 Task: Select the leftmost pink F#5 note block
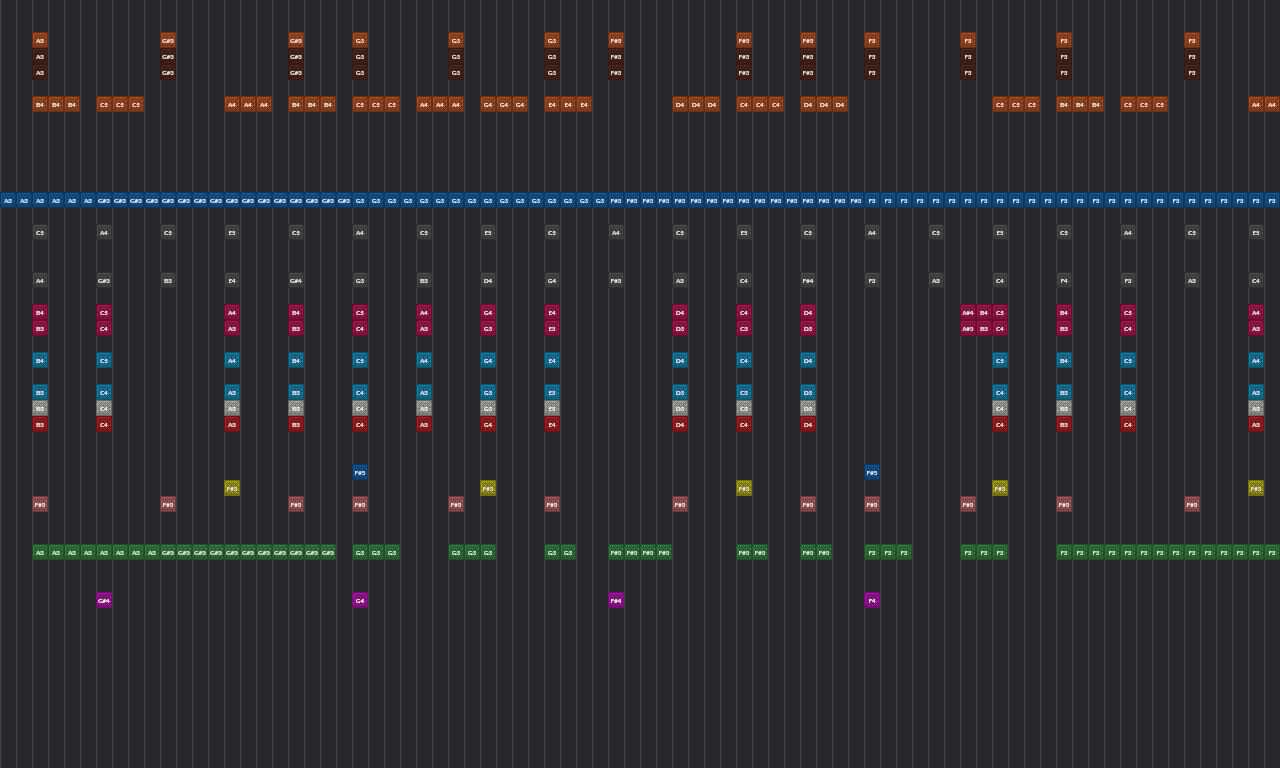click(40, 505)
